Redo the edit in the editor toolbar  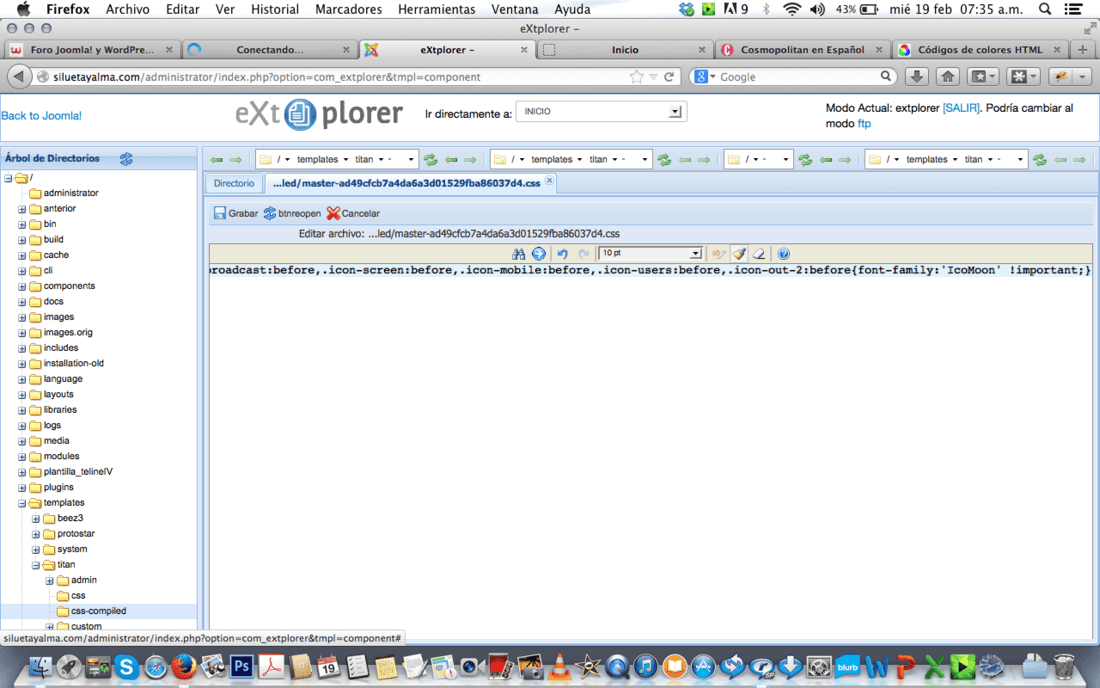[x=583, y=254]
